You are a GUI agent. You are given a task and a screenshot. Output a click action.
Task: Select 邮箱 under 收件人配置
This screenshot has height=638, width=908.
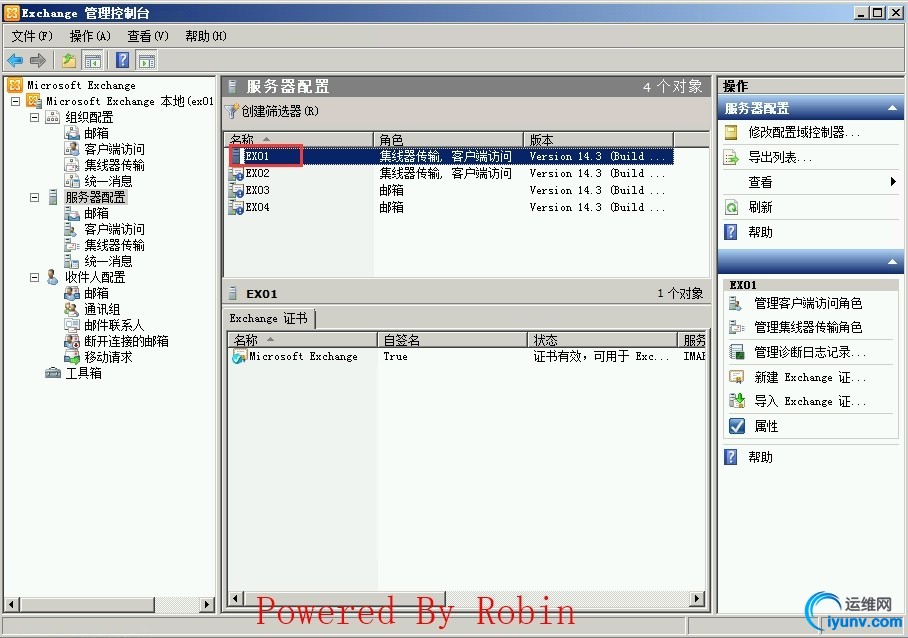tap(96, 294)
